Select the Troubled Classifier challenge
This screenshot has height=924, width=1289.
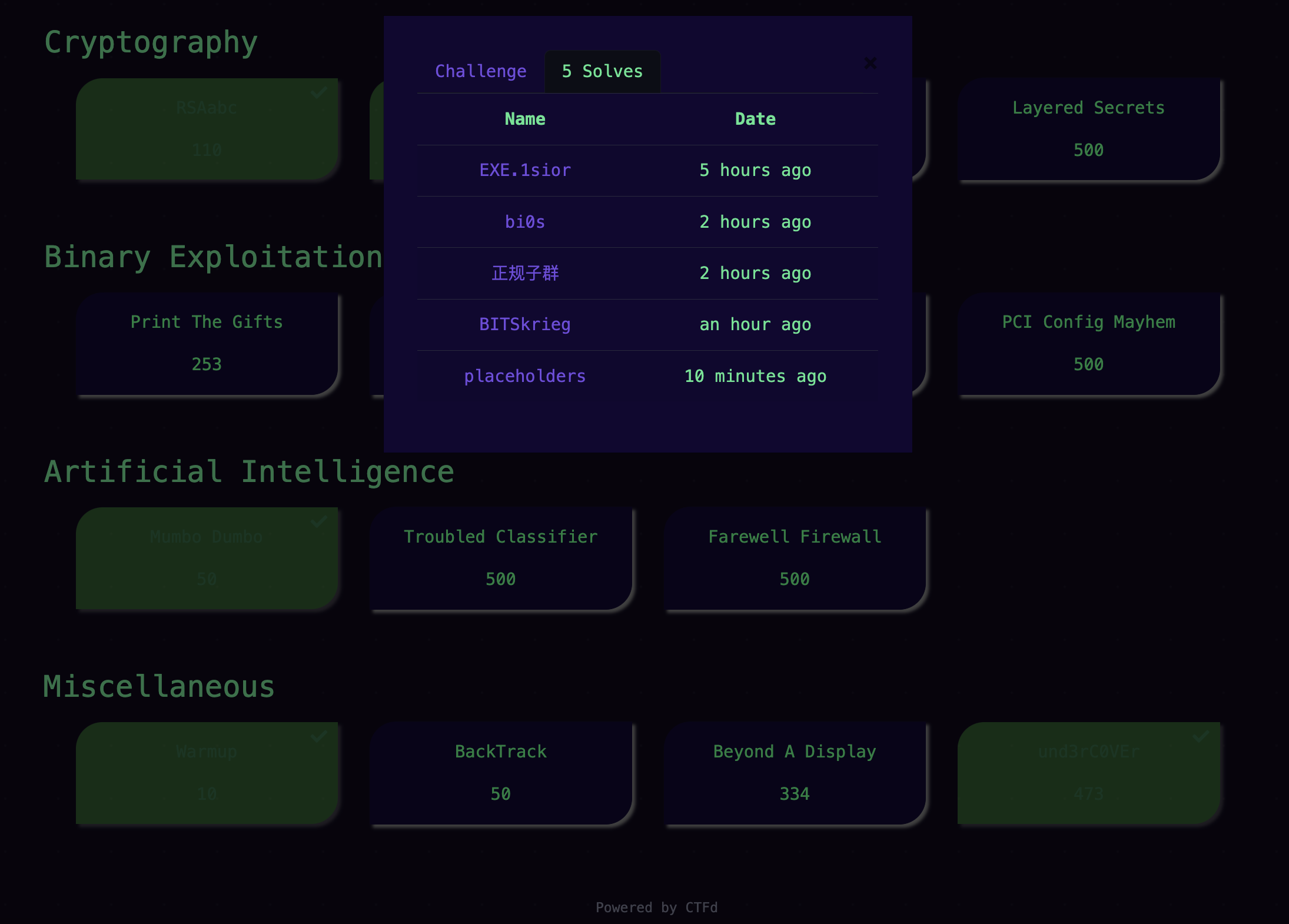pos(500,558)
